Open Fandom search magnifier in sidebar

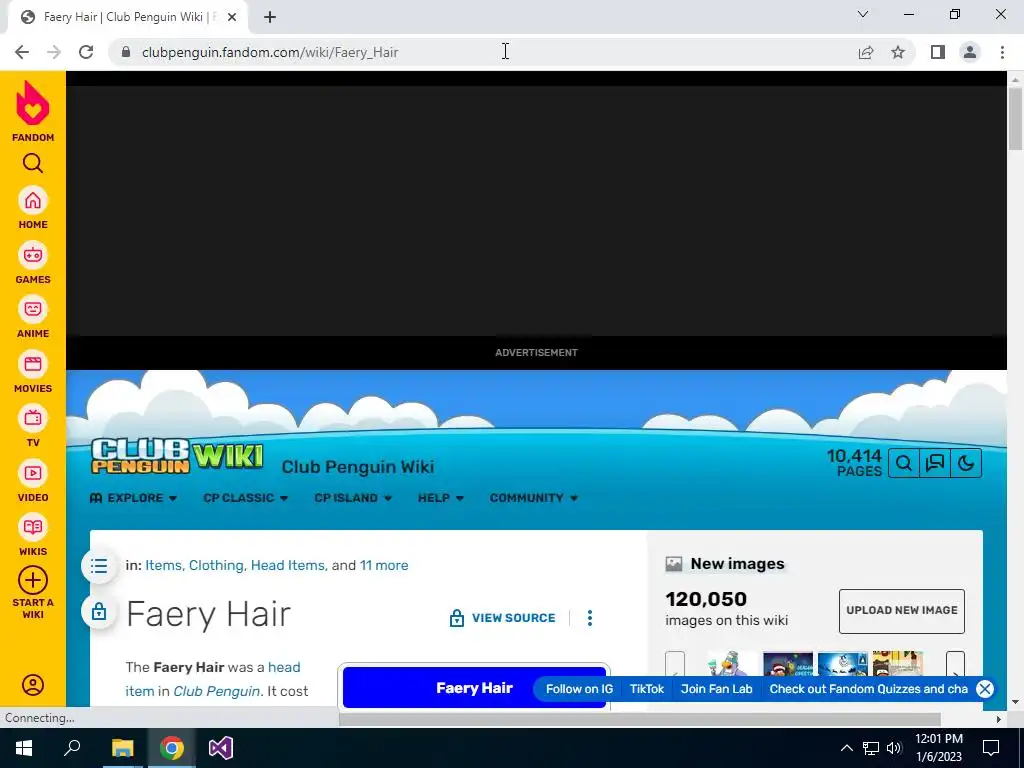33,163
